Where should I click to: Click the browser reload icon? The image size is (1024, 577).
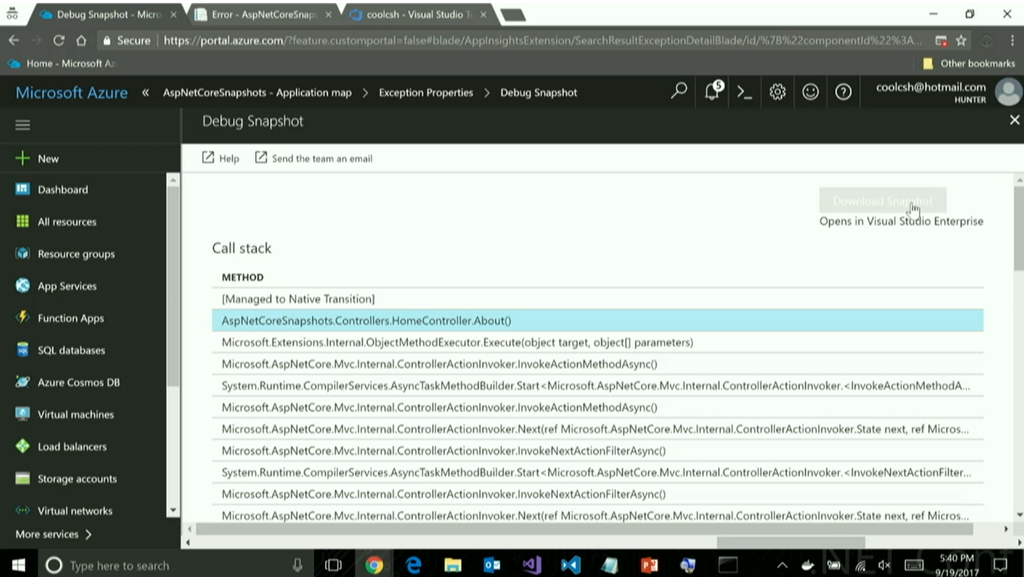pyautogui.click(x=59, y=40)
